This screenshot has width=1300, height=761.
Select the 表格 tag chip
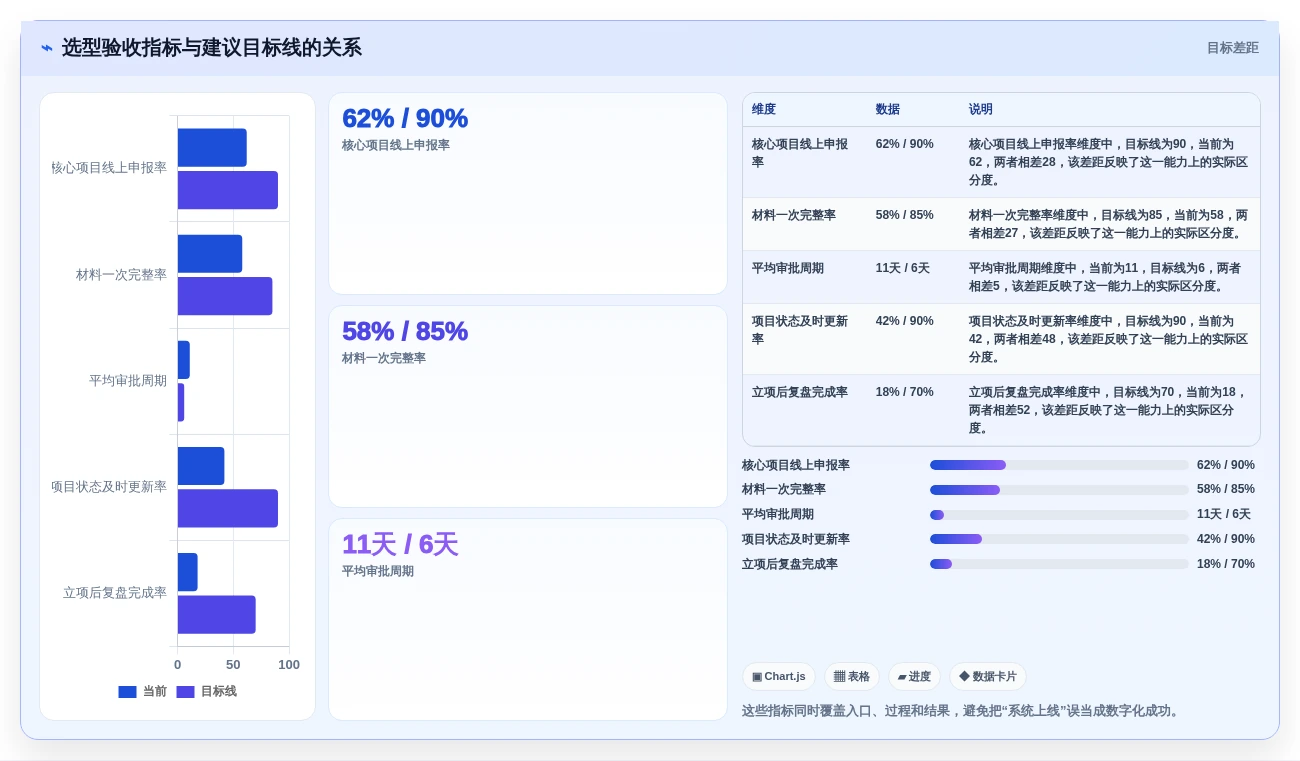pyautogui.click(x=852, y=677)
